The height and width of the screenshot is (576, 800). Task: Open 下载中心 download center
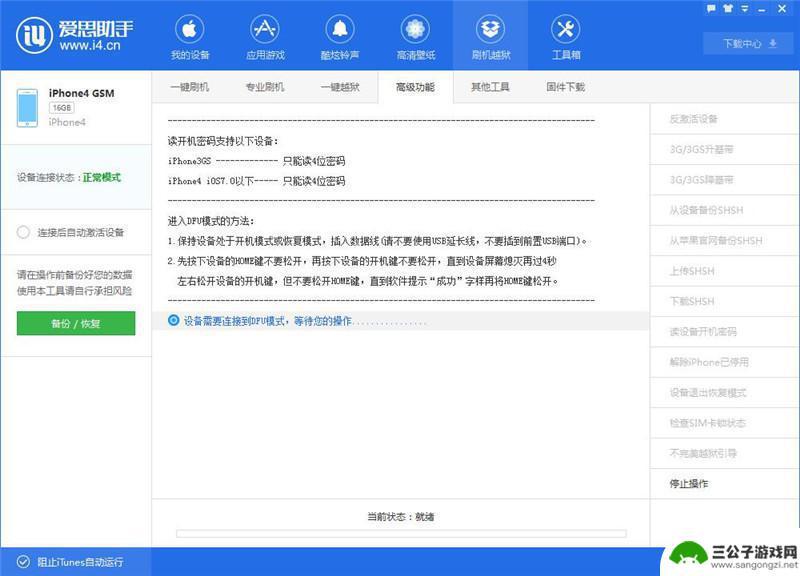tap(749, 43)
